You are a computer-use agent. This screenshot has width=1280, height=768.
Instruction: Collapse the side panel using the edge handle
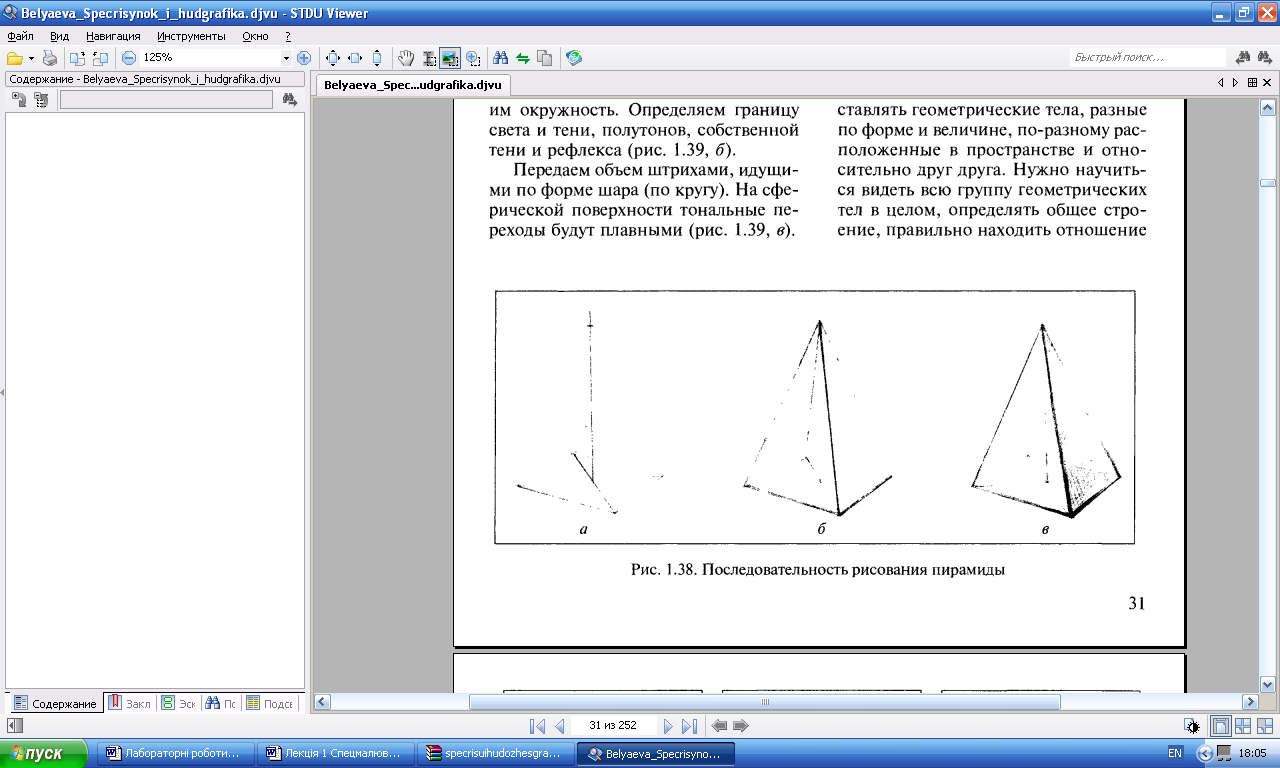click(2, 393)
